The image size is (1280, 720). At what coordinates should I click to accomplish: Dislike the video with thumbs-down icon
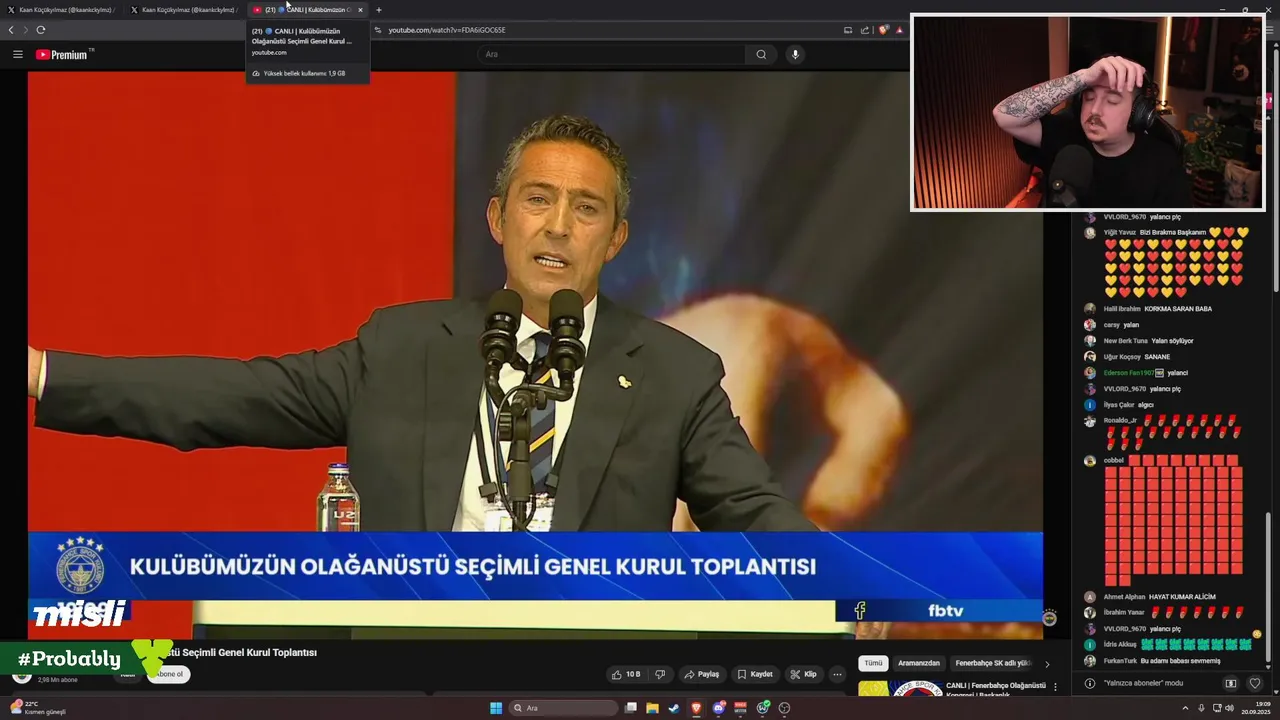(659, 674)
